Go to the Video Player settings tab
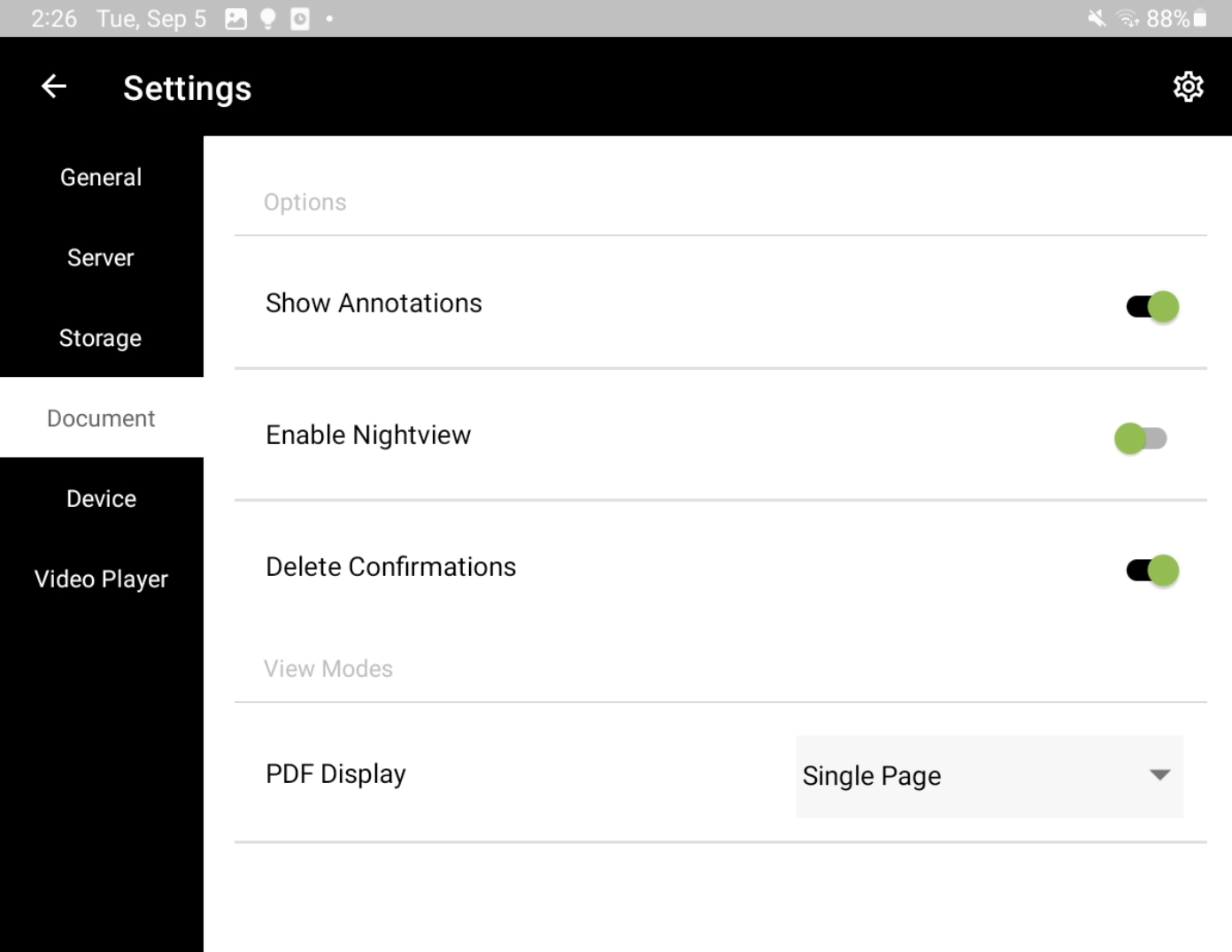The width and height of the screenshot is (1232, 952). tap(101, 579)
